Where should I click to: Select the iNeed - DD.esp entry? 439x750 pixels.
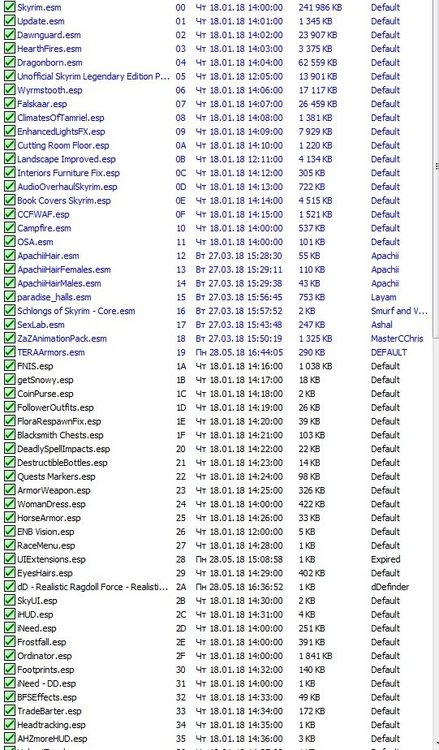[46, 684]
